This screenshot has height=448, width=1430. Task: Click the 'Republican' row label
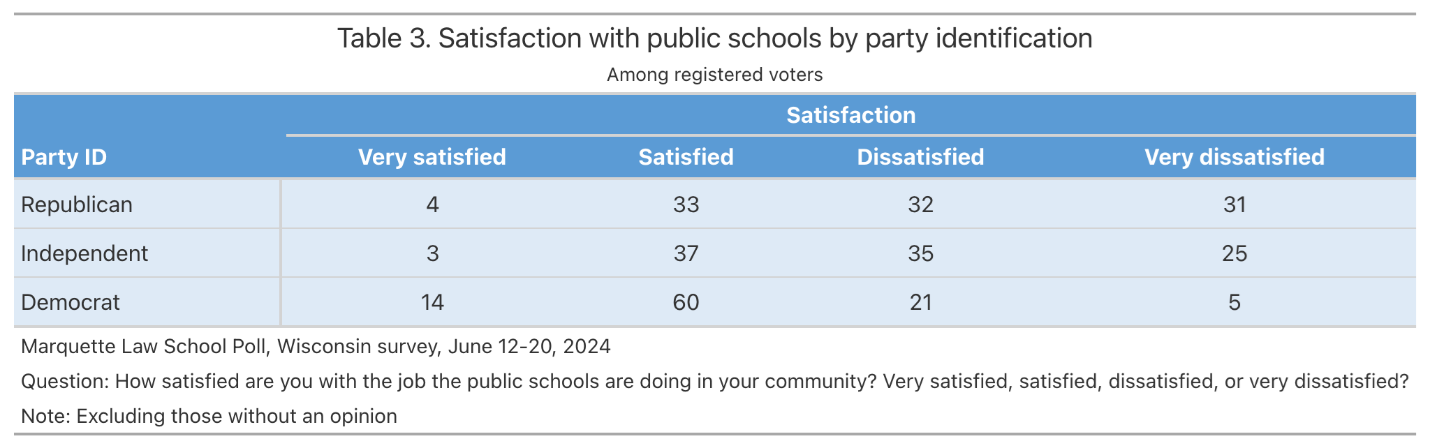coord(77,205)
